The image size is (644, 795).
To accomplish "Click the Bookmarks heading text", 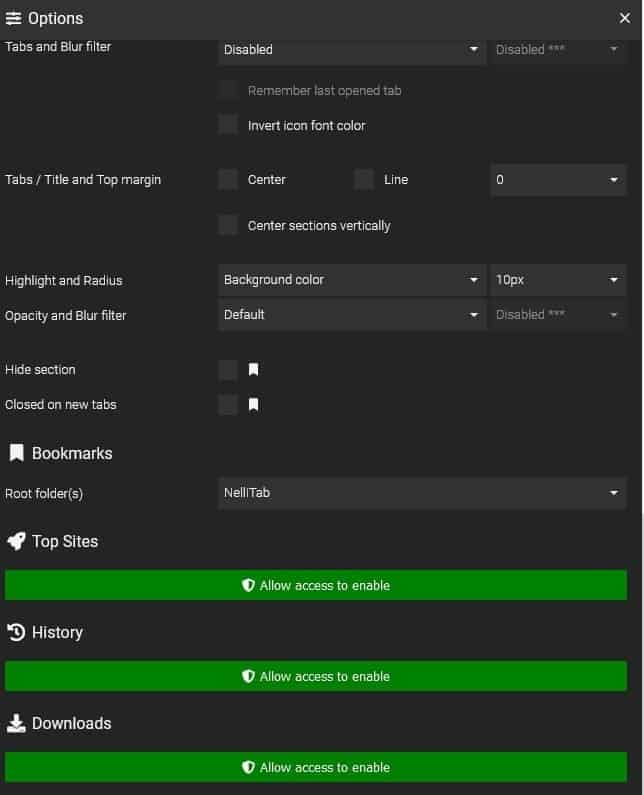I will coord(72,453).
